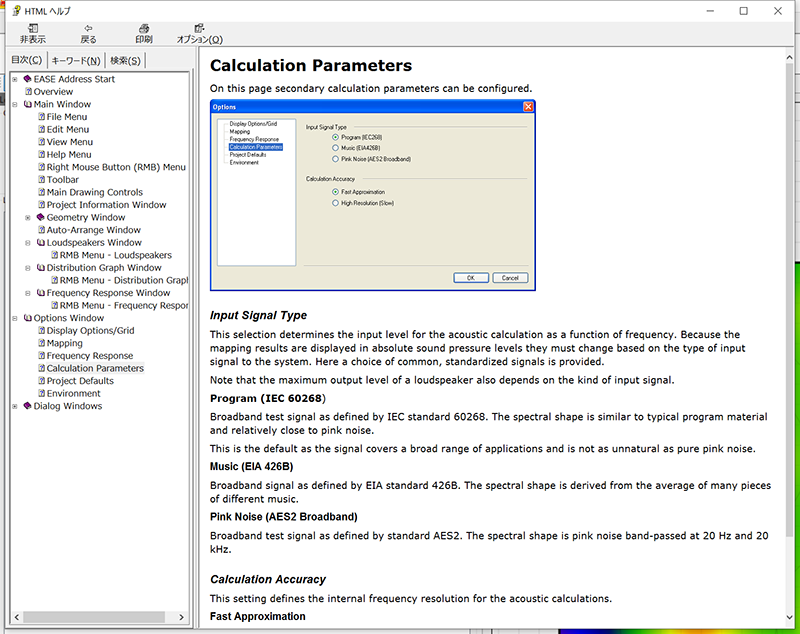Click the page icon beside Edit Menu
800x634 pixels.
pyautogui.click(x=42, y=130)
